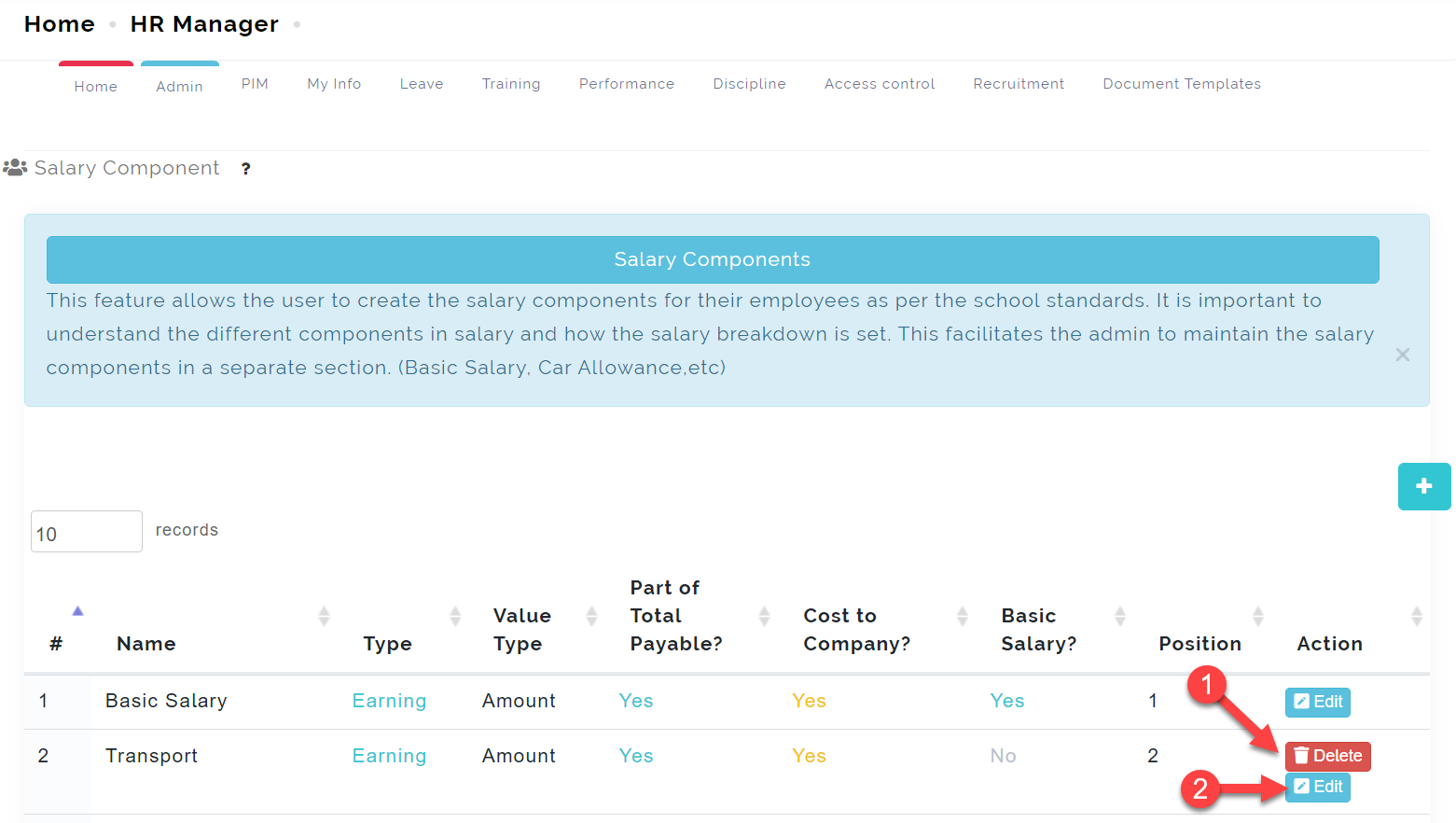The height and width of the screenshot is (823, 1456).
Task: Click the Earning type for Basic Salary
Action: [x=389, y=701]
